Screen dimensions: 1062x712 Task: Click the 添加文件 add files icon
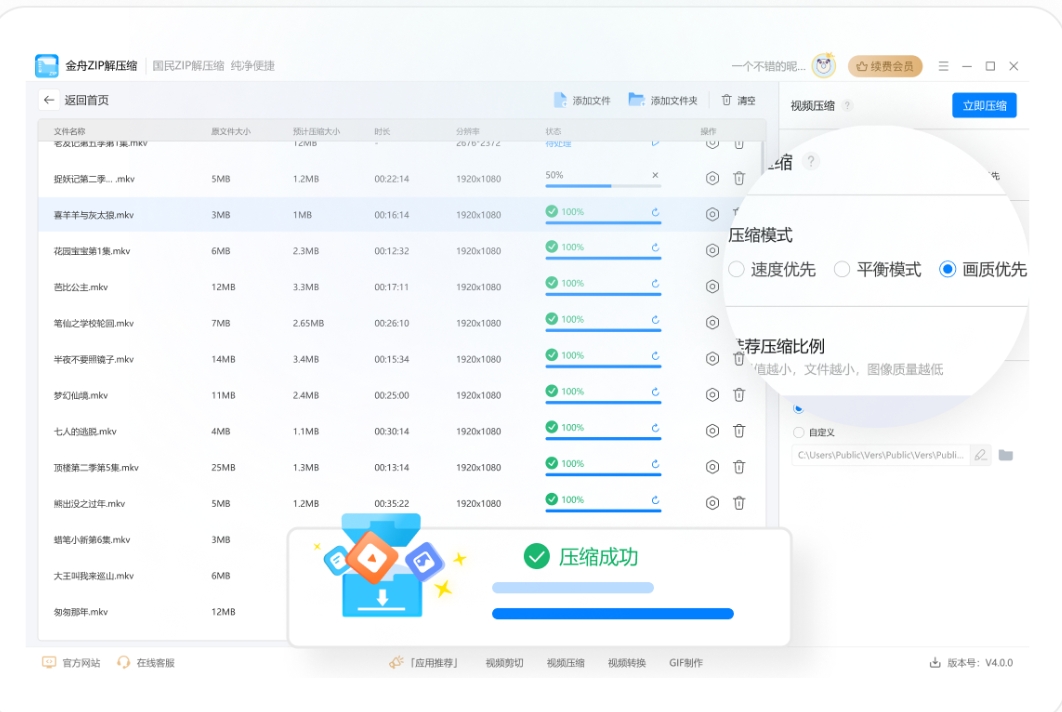(x=560, y=99)
